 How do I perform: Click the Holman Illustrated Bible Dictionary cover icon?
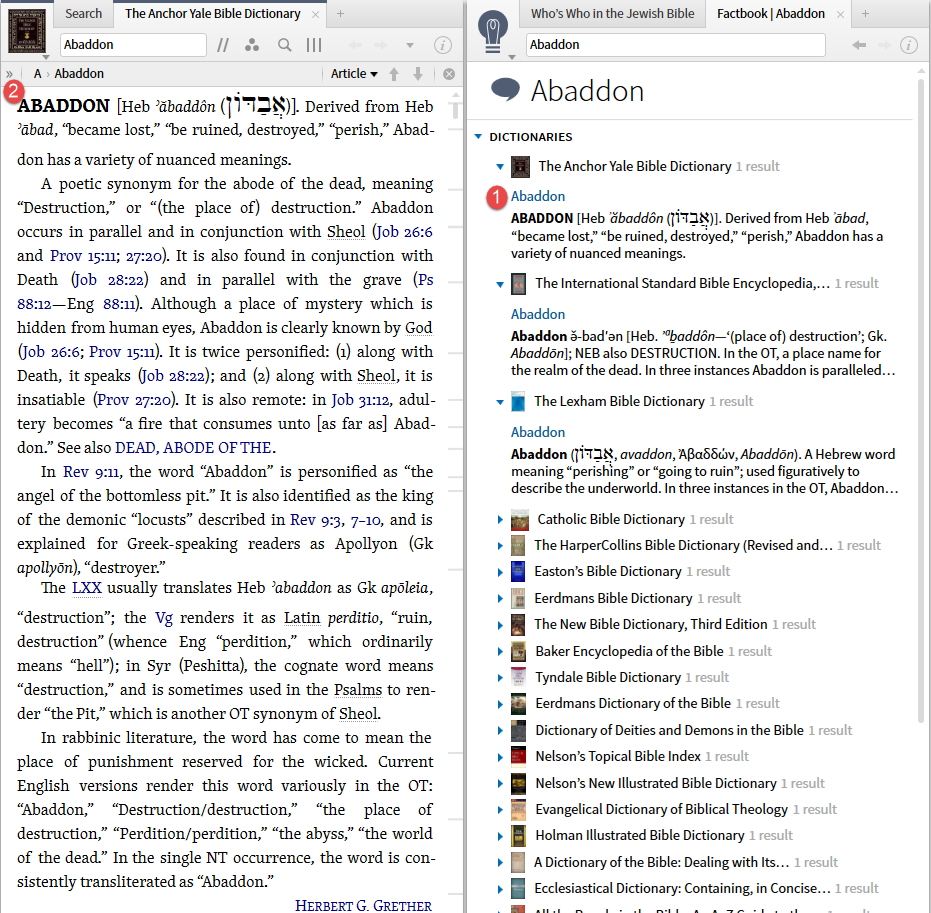tap(518, 836)
